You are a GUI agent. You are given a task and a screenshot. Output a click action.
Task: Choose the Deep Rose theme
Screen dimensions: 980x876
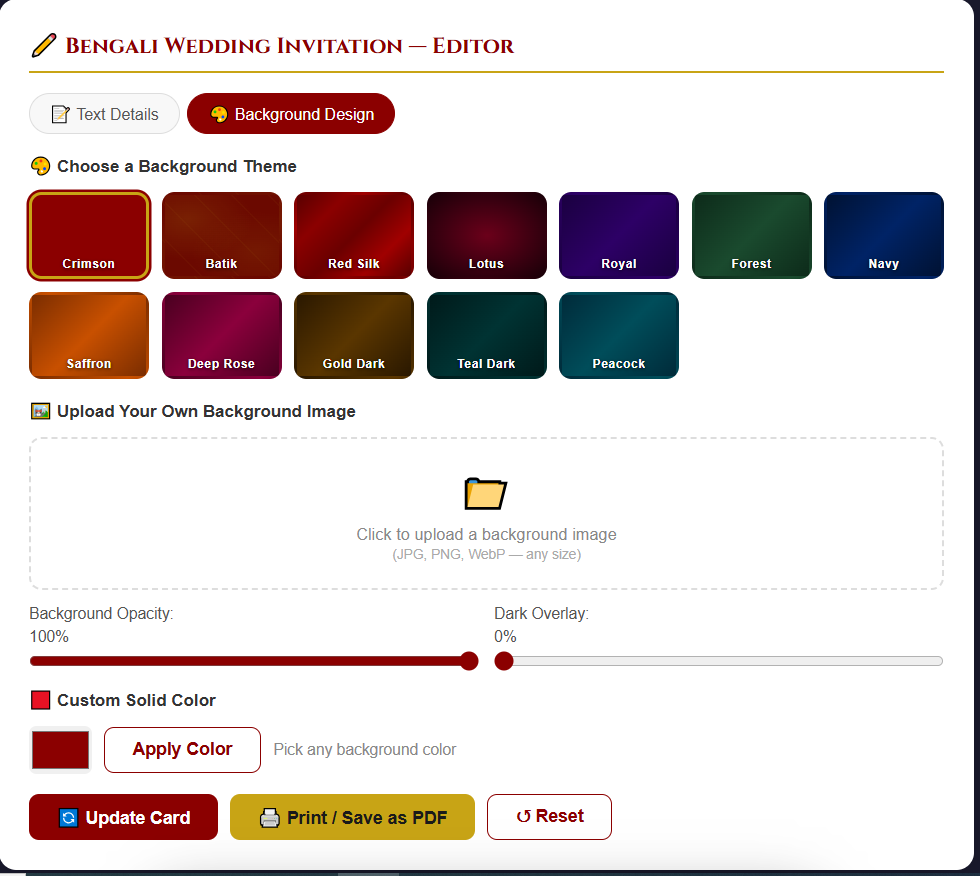221,336
